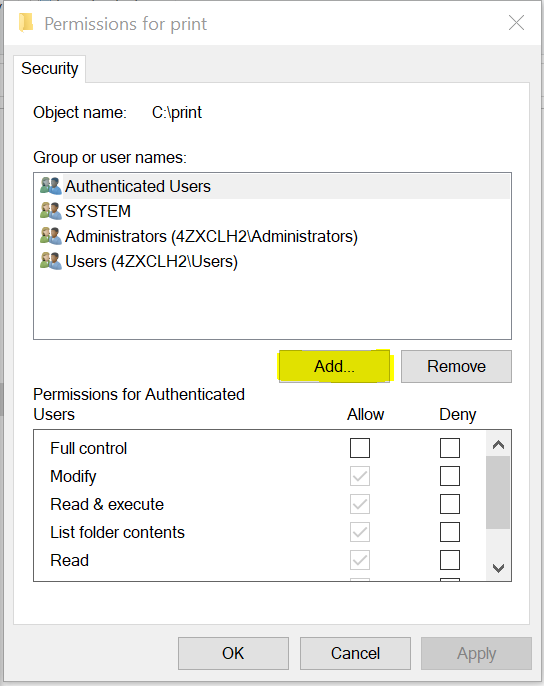Viewport: 544px width, 686px height.
Task: Click the Add... button
Action: click(x=334, y=366)
